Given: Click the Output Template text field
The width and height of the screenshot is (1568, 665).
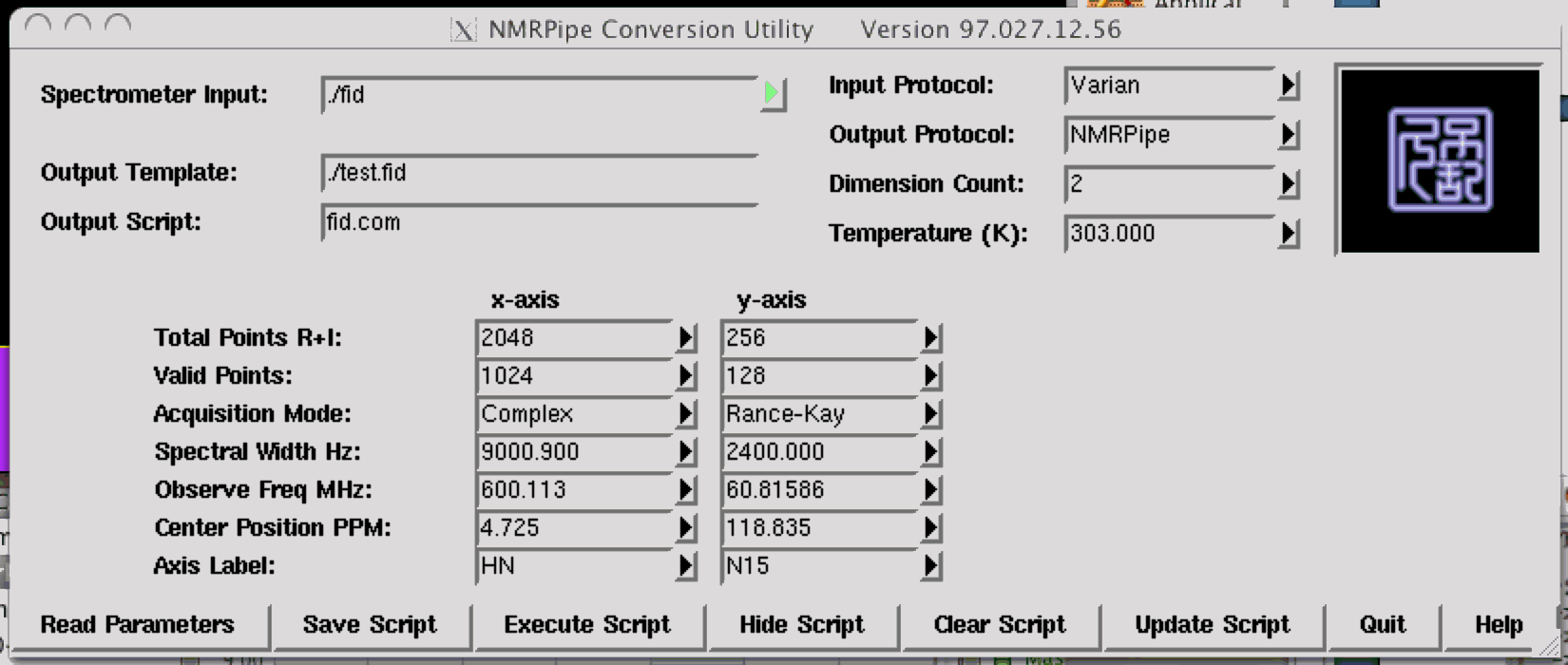Looking at the screenshot, I should point(538,173).
